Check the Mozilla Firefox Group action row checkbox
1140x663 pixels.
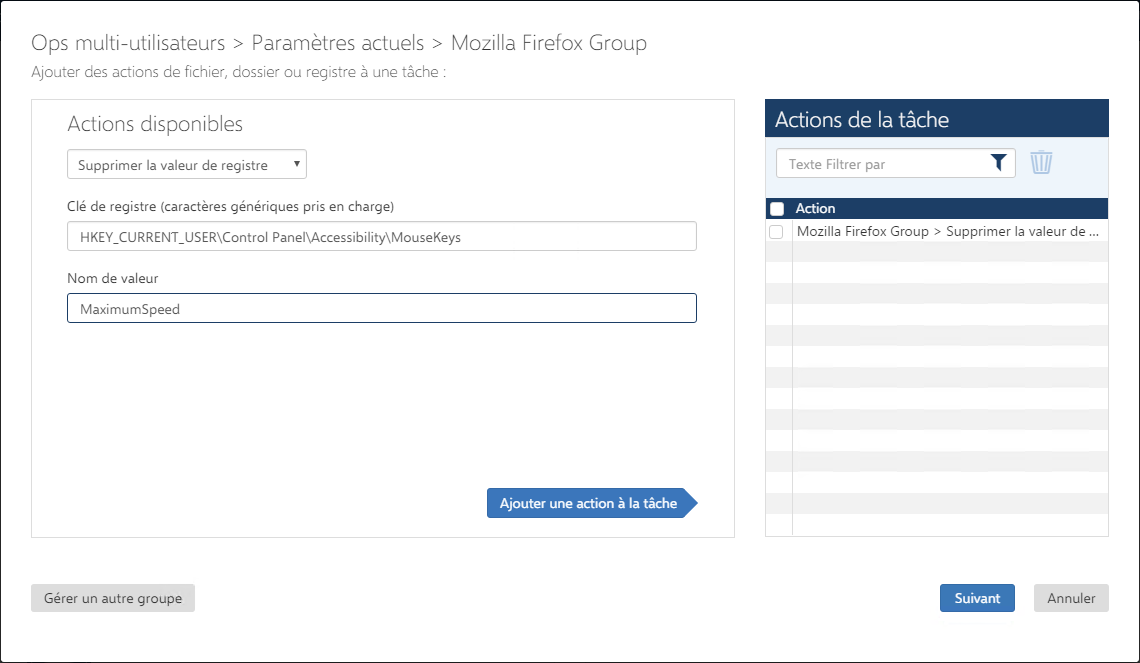pos(776,231)
